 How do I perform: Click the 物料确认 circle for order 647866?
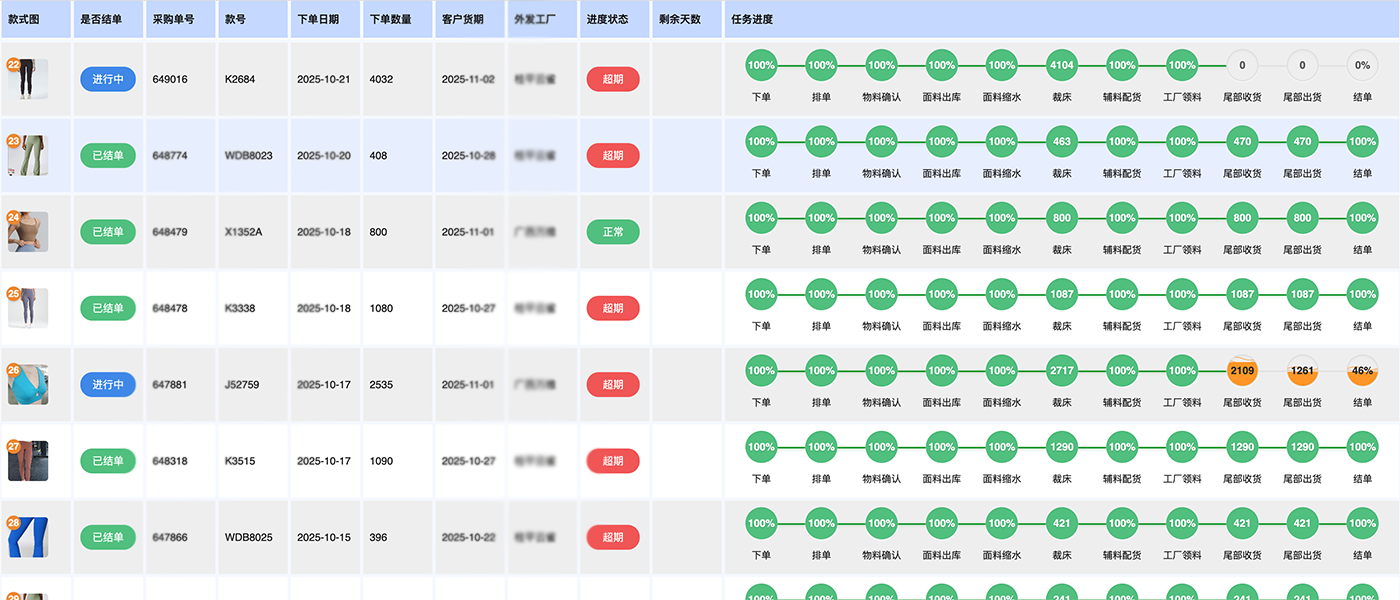tap(881, 523)
